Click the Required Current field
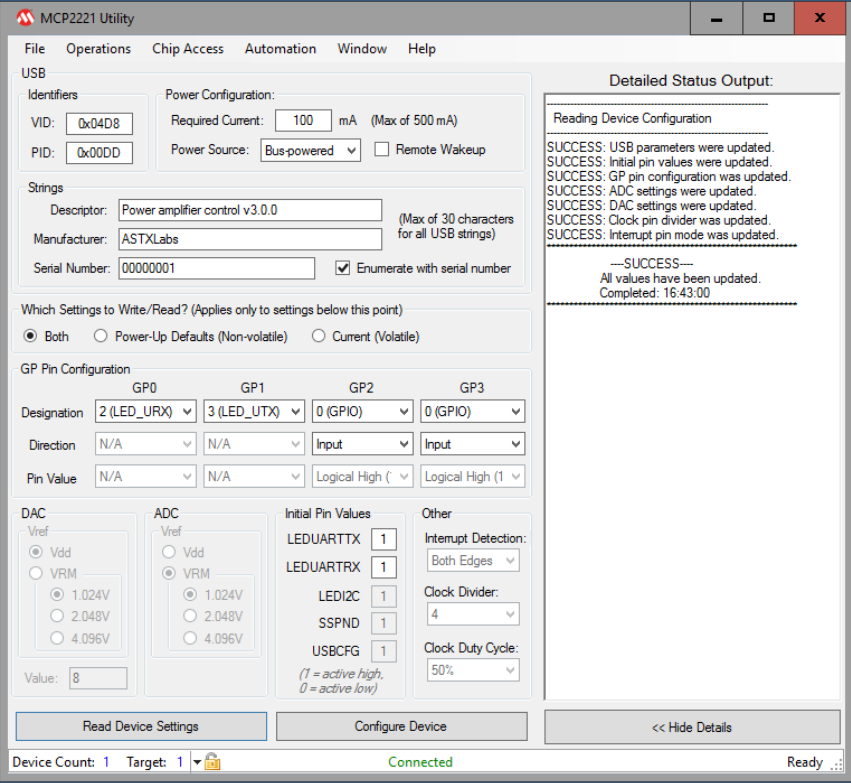This screenshot has height=783, width=851. click(x=303, y=120)
